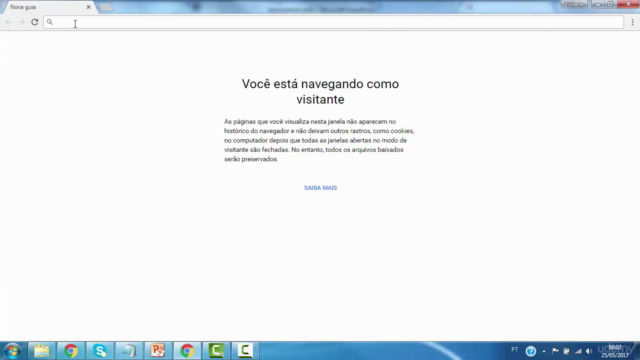Close the "Nova guia" tab
640x360 pixels.
[89, 7]
